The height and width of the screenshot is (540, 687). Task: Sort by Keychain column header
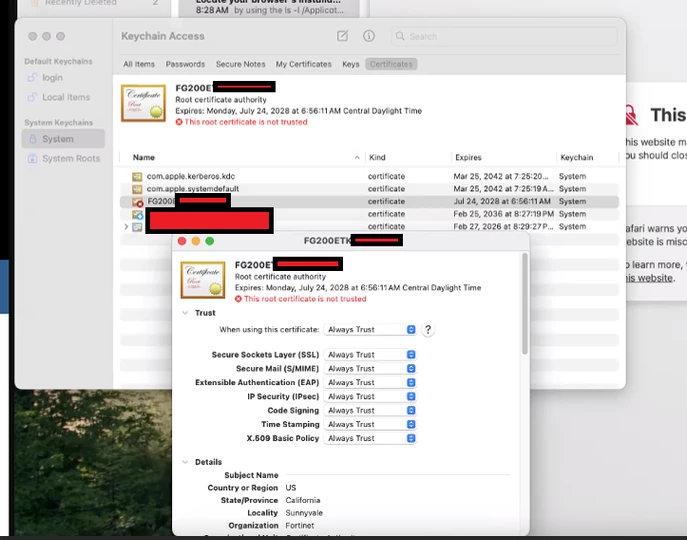click(x=577, y=157)
